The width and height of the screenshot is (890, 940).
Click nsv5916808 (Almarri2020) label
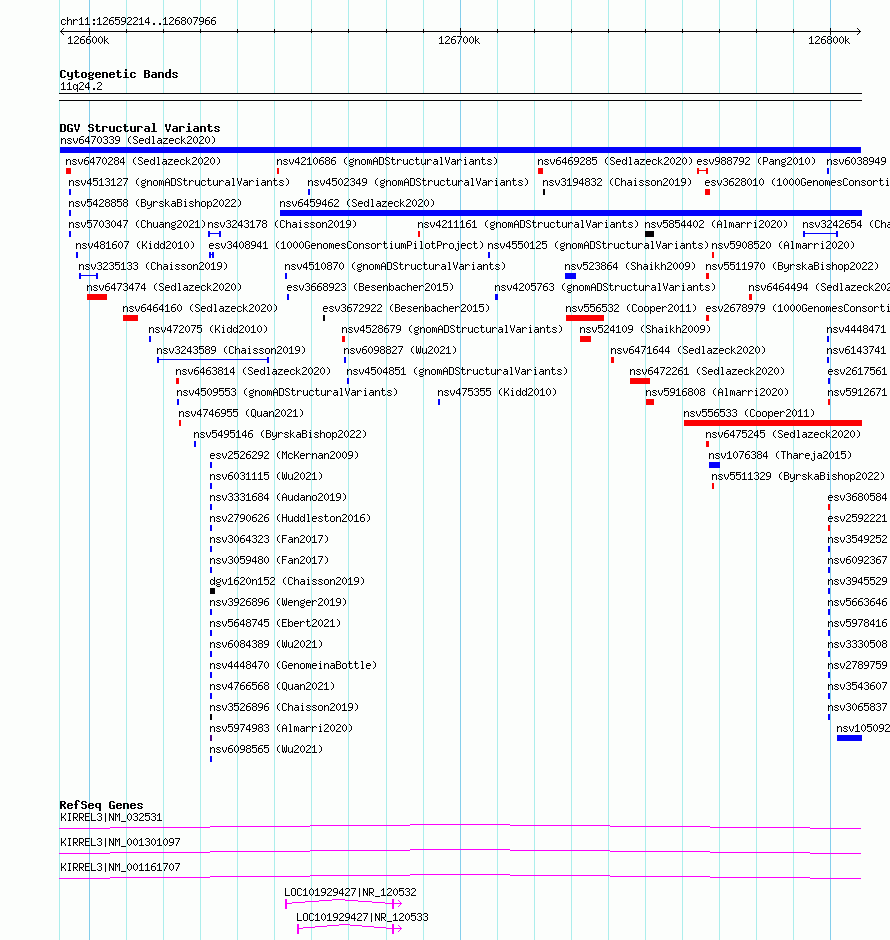717,392
